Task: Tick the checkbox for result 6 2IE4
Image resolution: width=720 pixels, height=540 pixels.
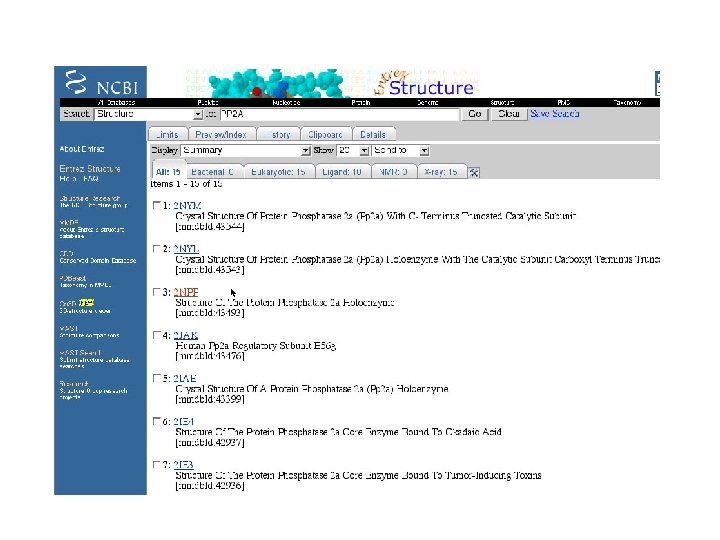Action: [x=157, y=421]
